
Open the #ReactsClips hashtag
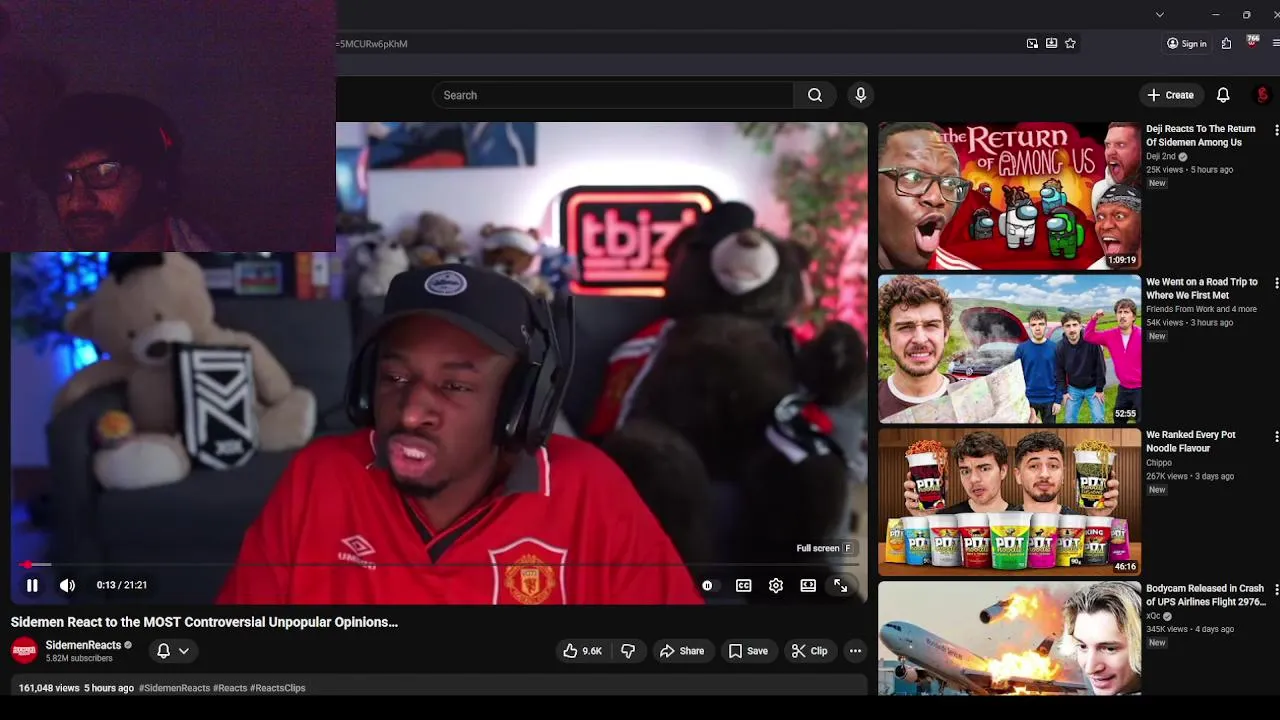click(x=278, y=688)
